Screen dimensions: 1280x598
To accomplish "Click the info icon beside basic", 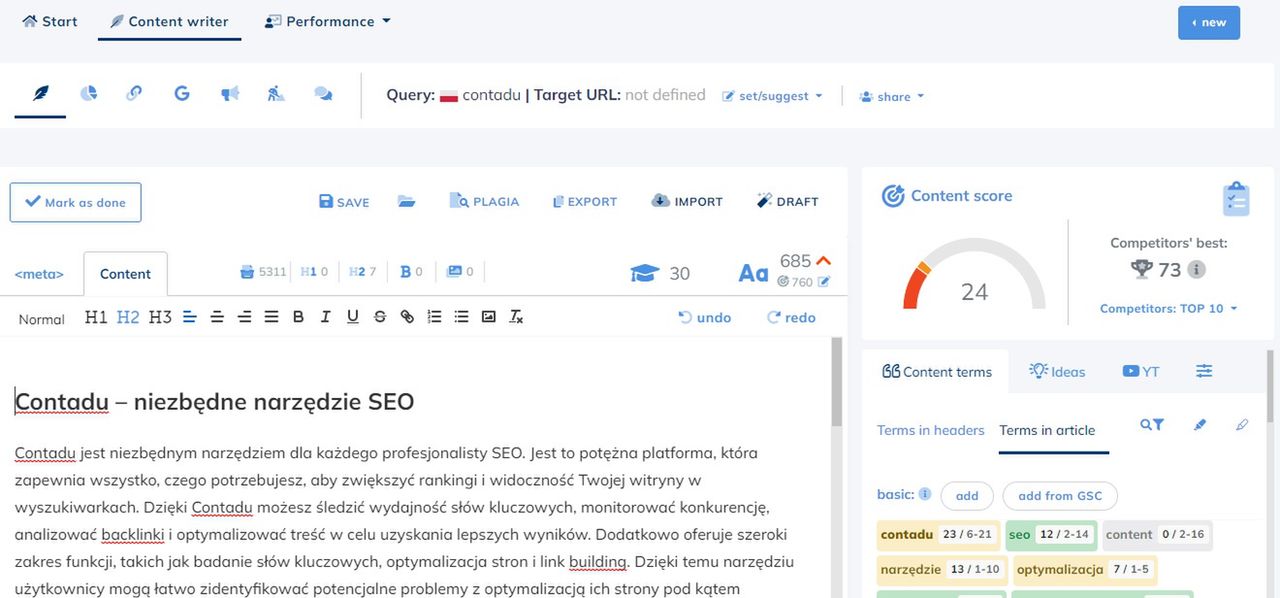I will click(x=925, y=494).
